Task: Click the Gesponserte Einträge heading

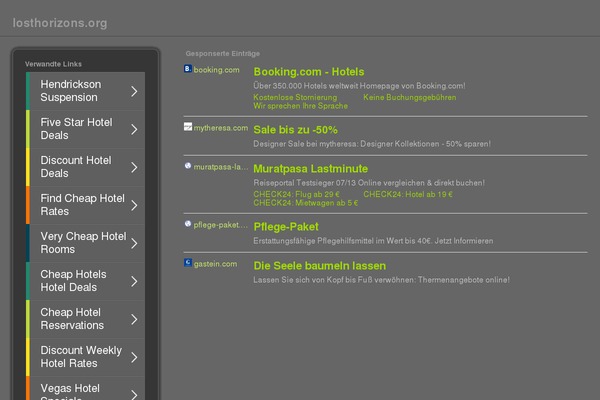Action: pos(223,54)
